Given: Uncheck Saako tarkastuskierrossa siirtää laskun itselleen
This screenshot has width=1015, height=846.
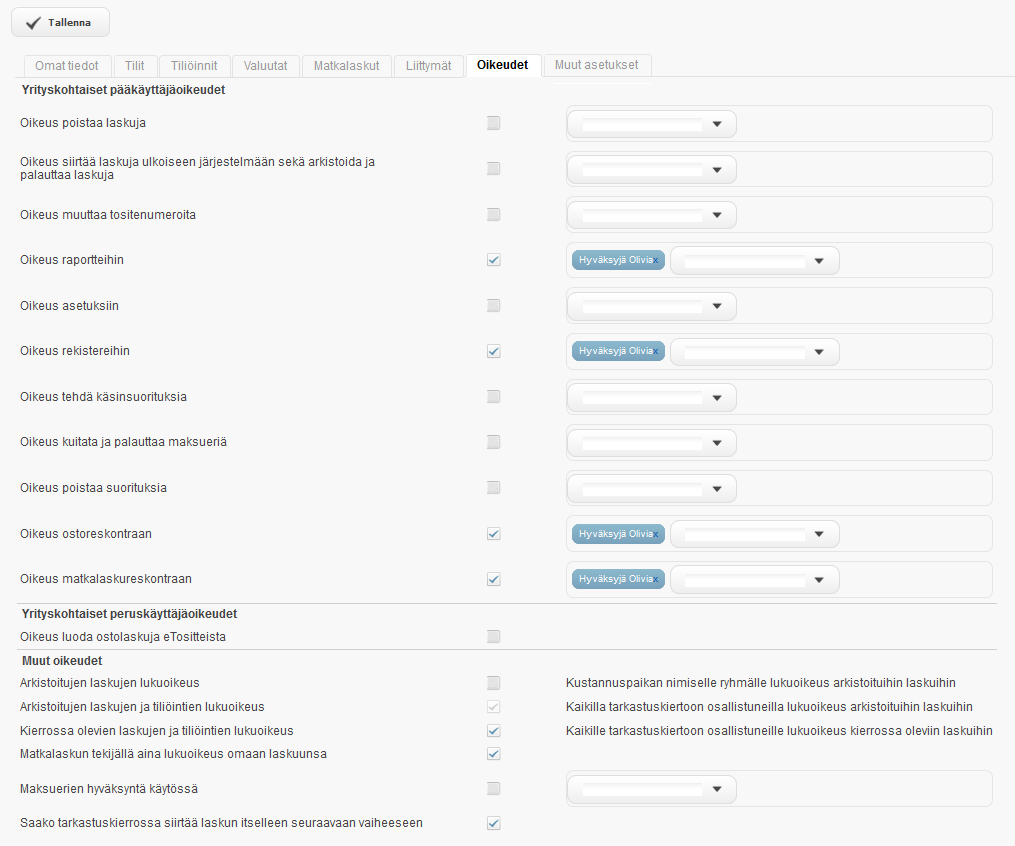Looking at the screenshot, I should pyautogui.click(x=493, y=823).
